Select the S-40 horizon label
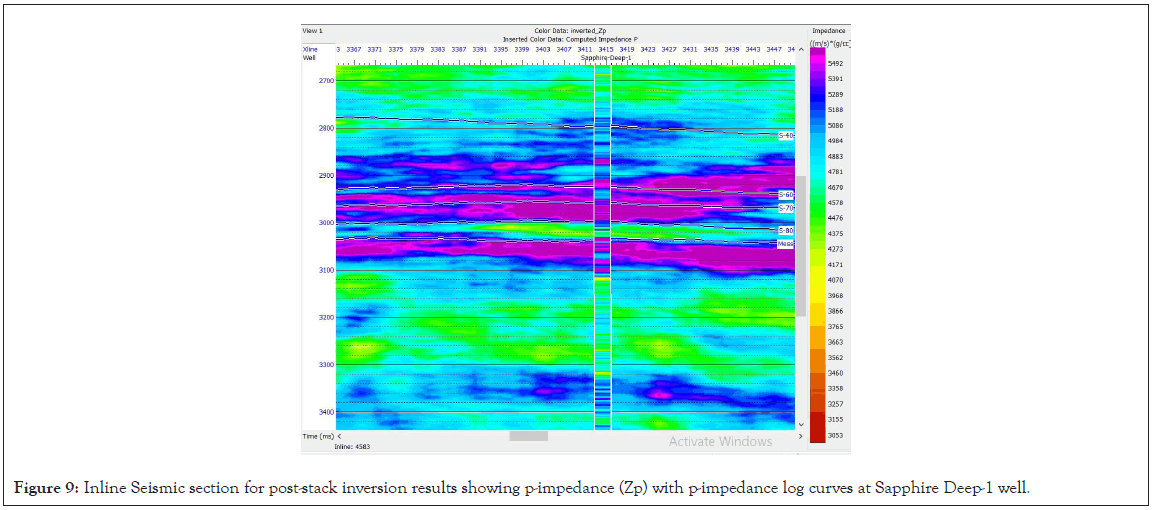 click(786, 136)
